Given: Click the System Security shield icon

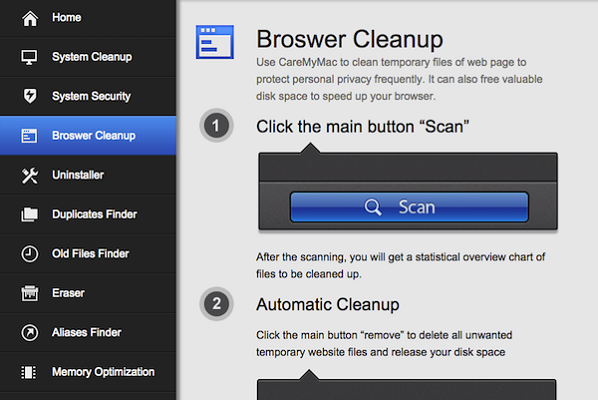Looking at the screenshot, I should (x=30, y=96).
